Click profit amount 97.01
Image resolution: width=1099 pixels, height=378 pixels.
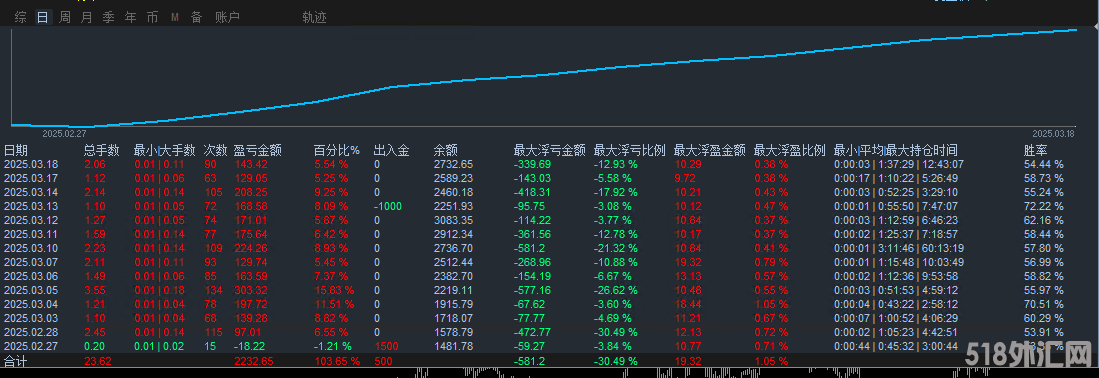coord(248,332)
